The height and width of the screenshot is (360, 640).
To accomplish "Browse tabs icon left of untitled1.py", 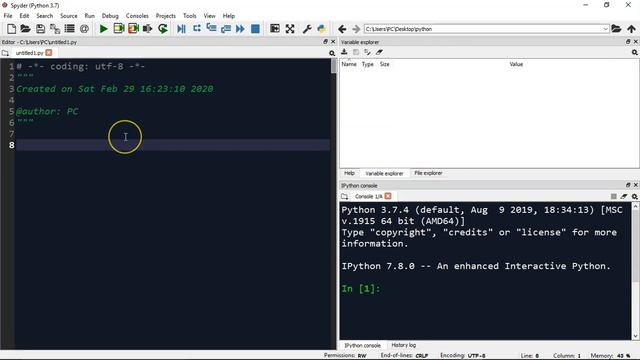I will tap(5, 53).
